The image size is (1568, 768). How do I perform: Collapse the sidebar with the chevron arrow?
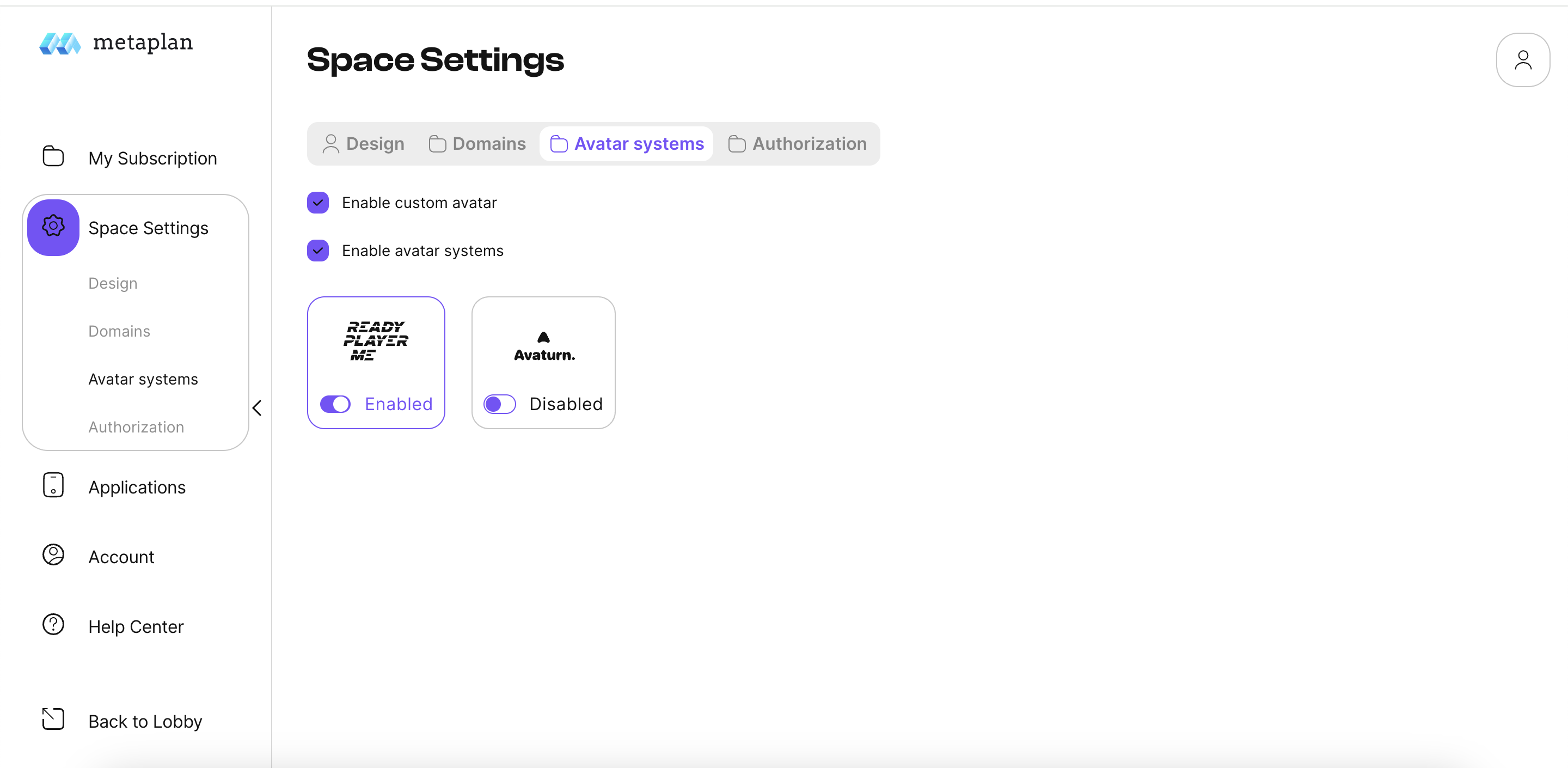click(x=257, y=408)
